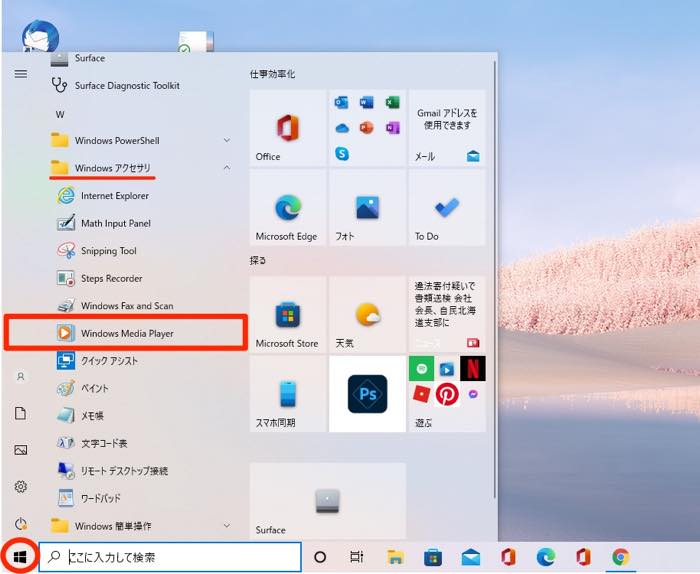Open Settings gear in Start sidebar

click(21, 487)
